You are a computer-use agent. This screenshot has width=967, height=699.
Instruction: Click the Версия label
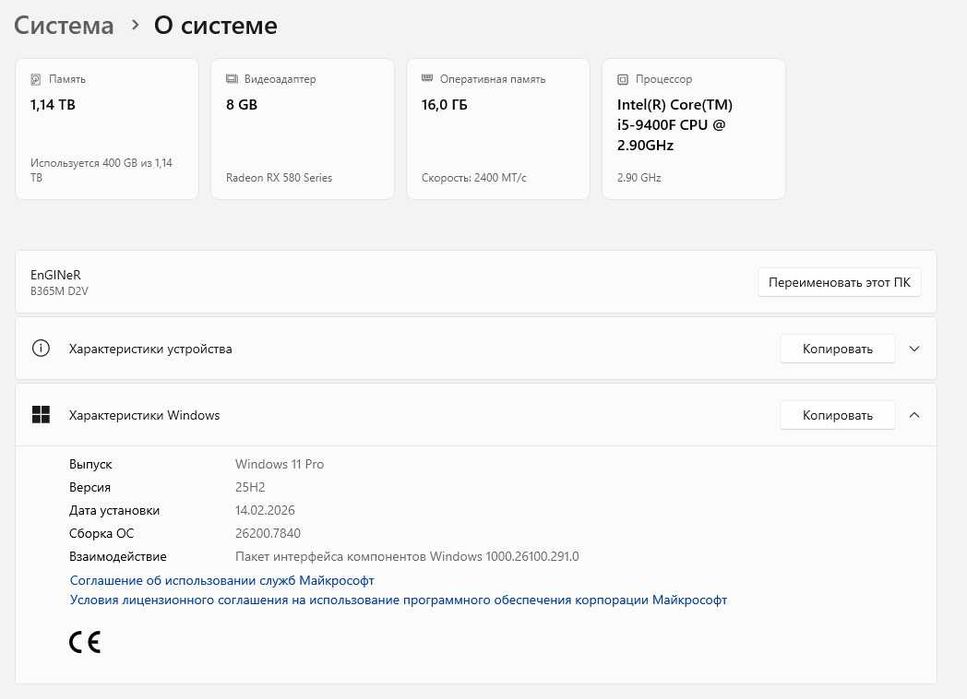(90, 487)
